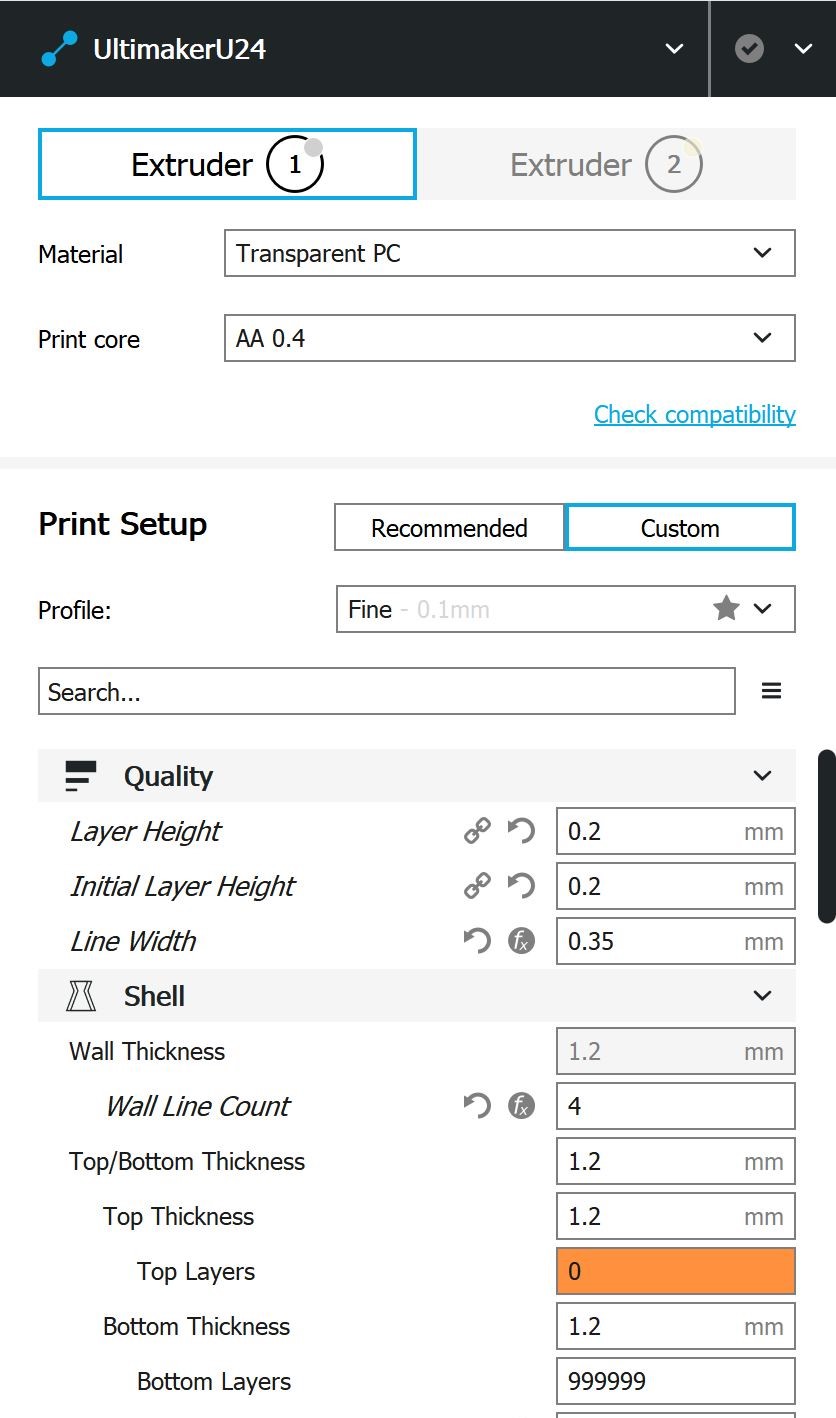Switch to the Extruder 2 tab
Viewport: 836px width, 1418px height.
pos(606,164)
